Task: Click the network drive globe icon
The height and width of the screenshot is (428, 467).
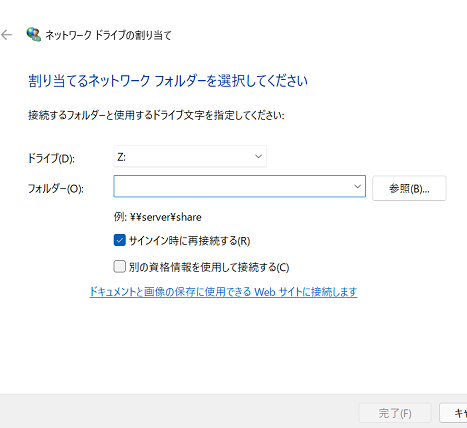Action: (x=33, y=34)
